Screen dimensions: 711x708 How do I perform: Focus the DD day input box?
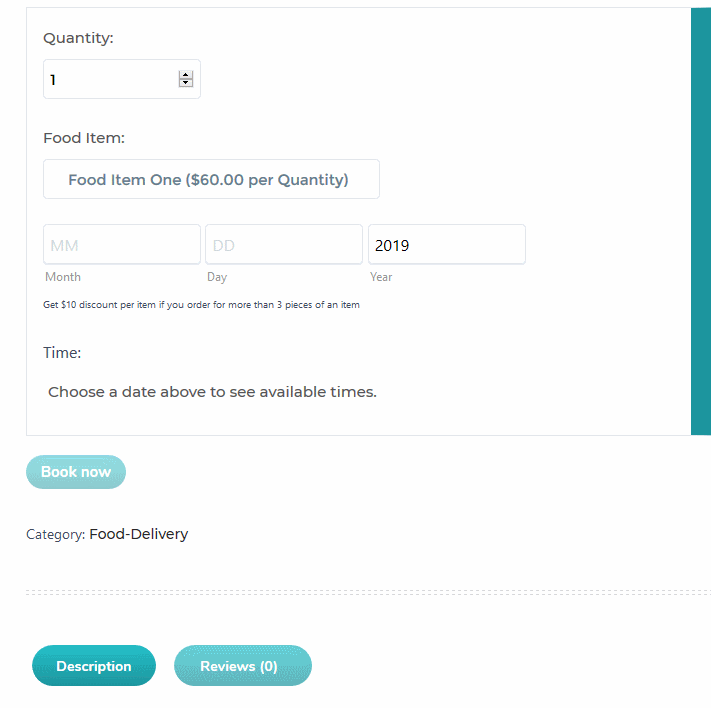coord(284,244)
